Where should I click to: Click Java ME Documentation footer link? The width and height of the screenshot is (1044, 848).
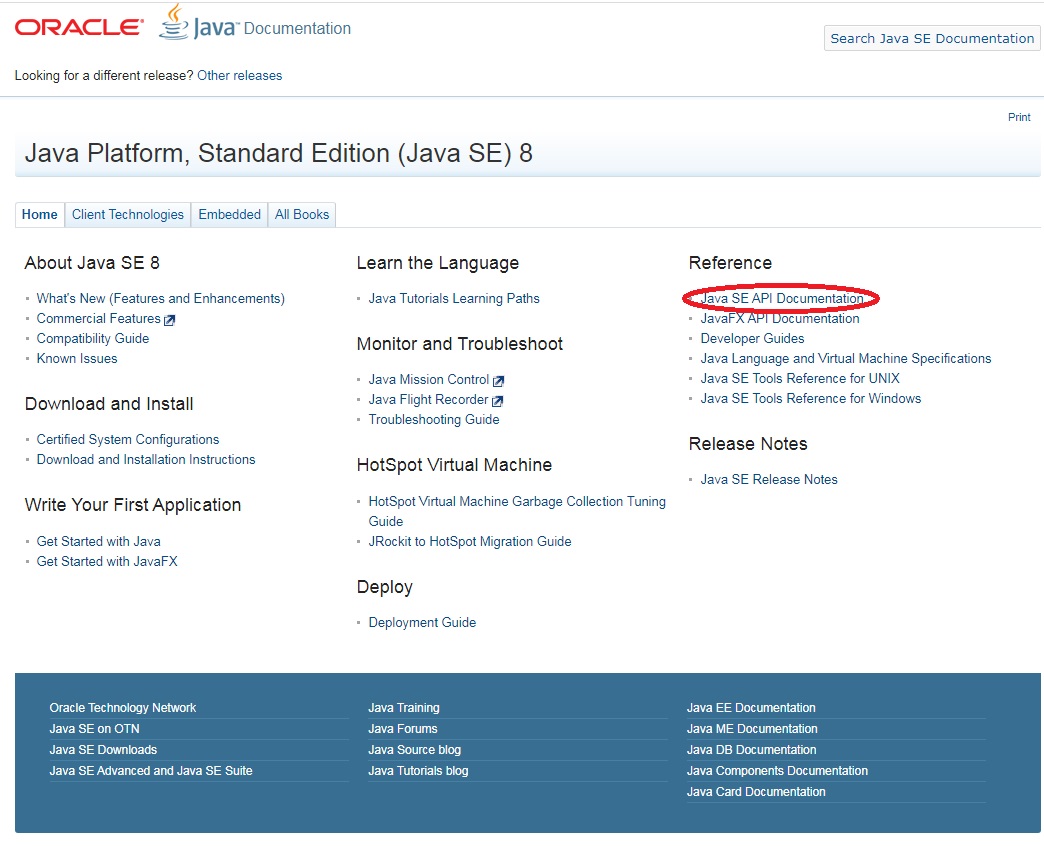coord(752,730)
